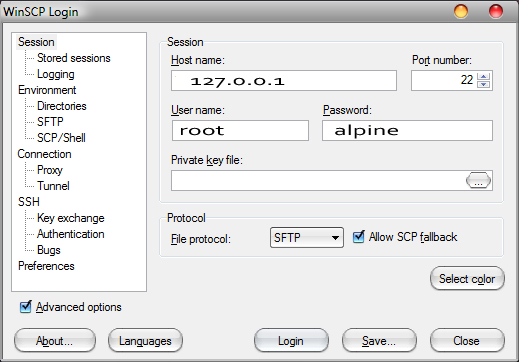The width and height of the screenshot is (519, 362).
Task: Decrease port number with down arrow
Action: point(483,84)
